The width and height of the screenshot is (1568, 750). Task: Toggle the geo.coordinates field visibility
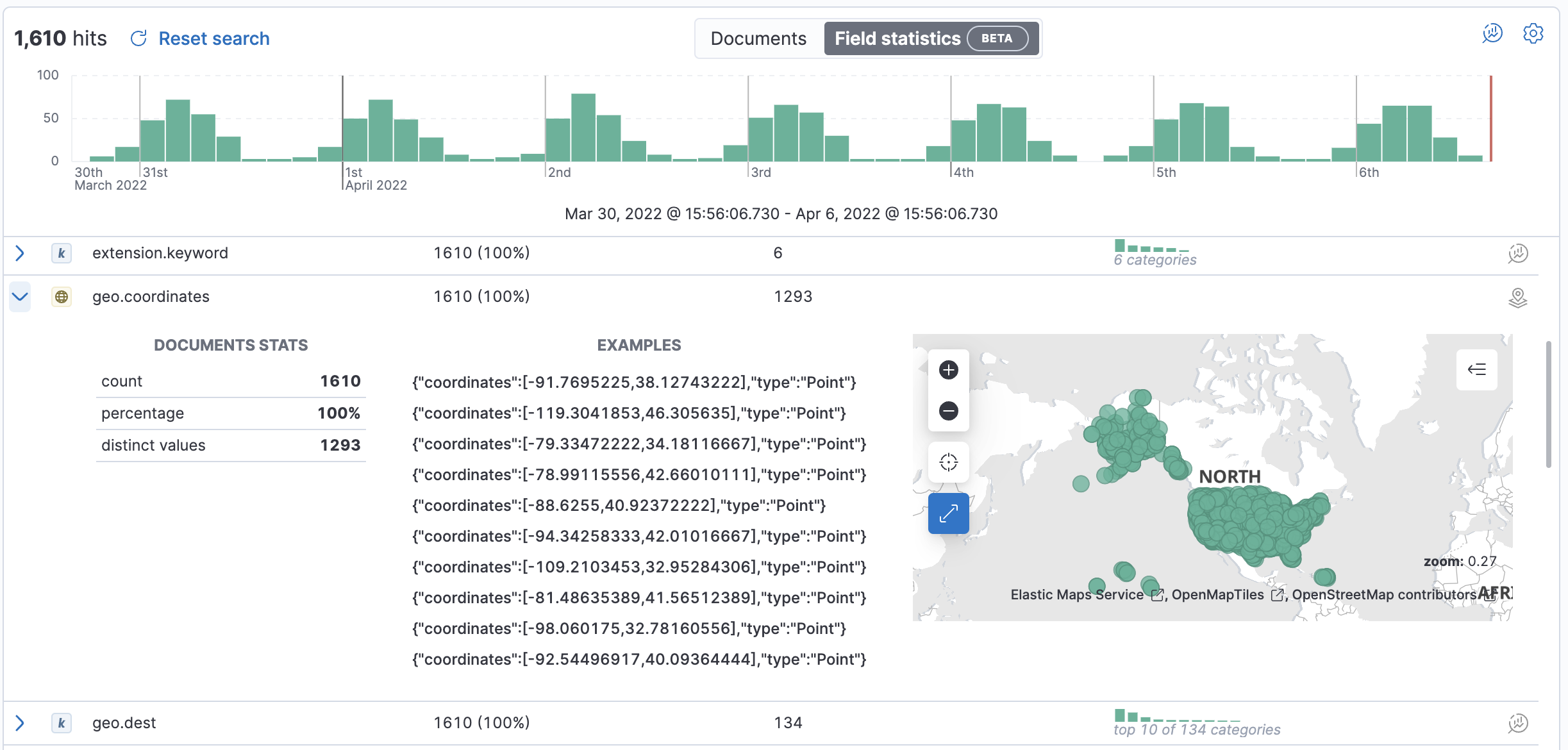[20, 297]
